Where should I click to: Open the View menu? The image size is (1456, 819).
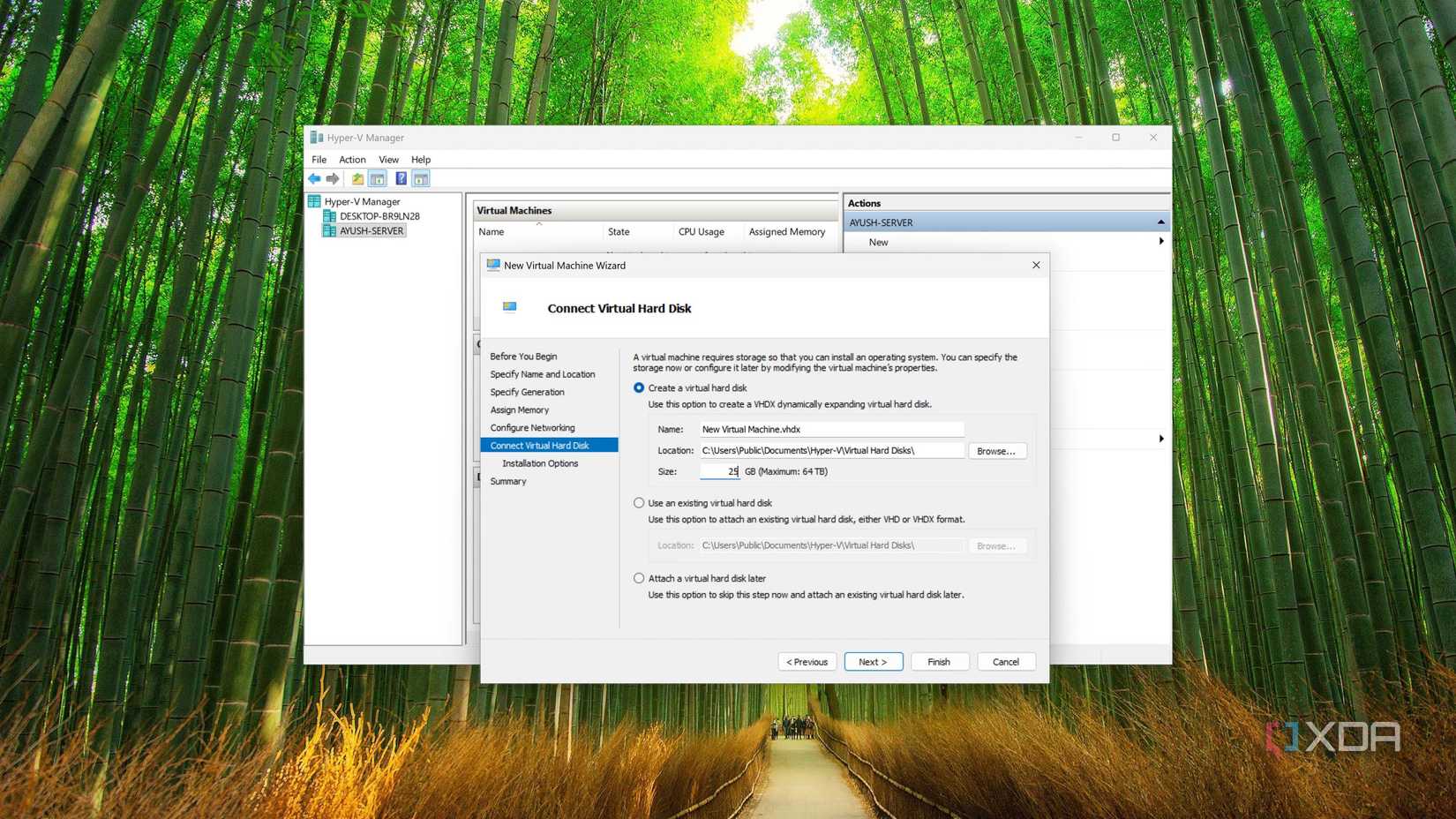click(388, 159)
